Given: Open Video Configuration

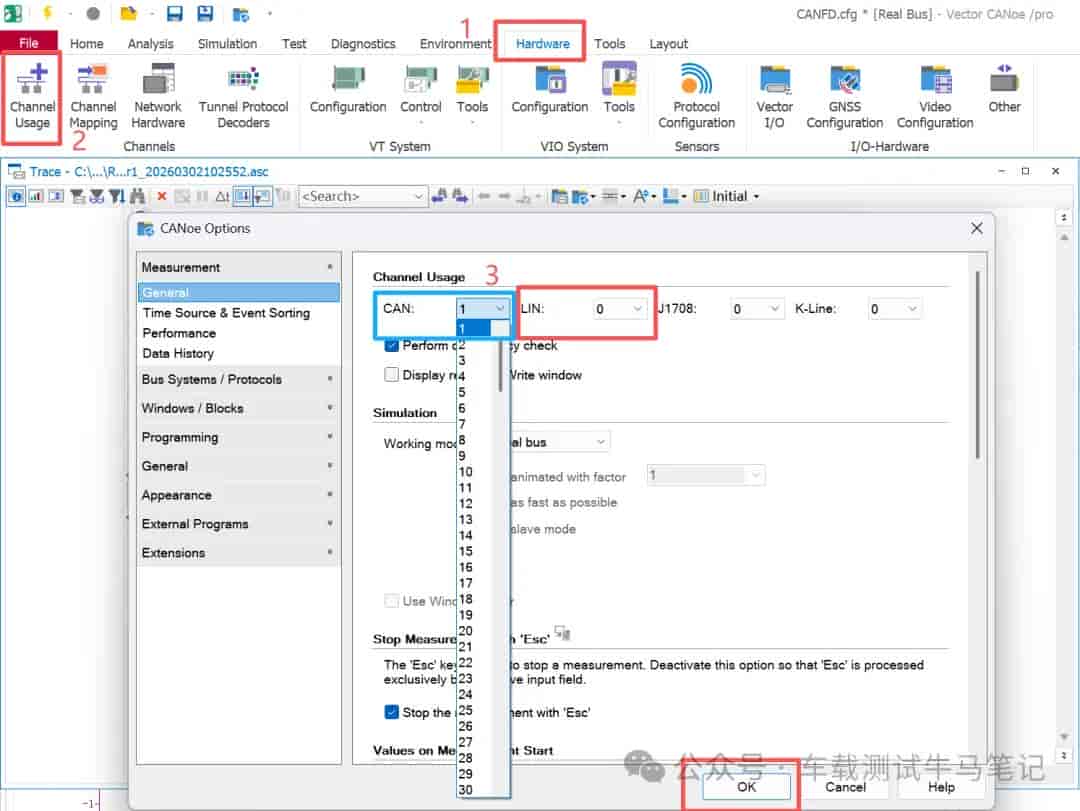Looking at the screenshot, I should (x=935, y=96).
